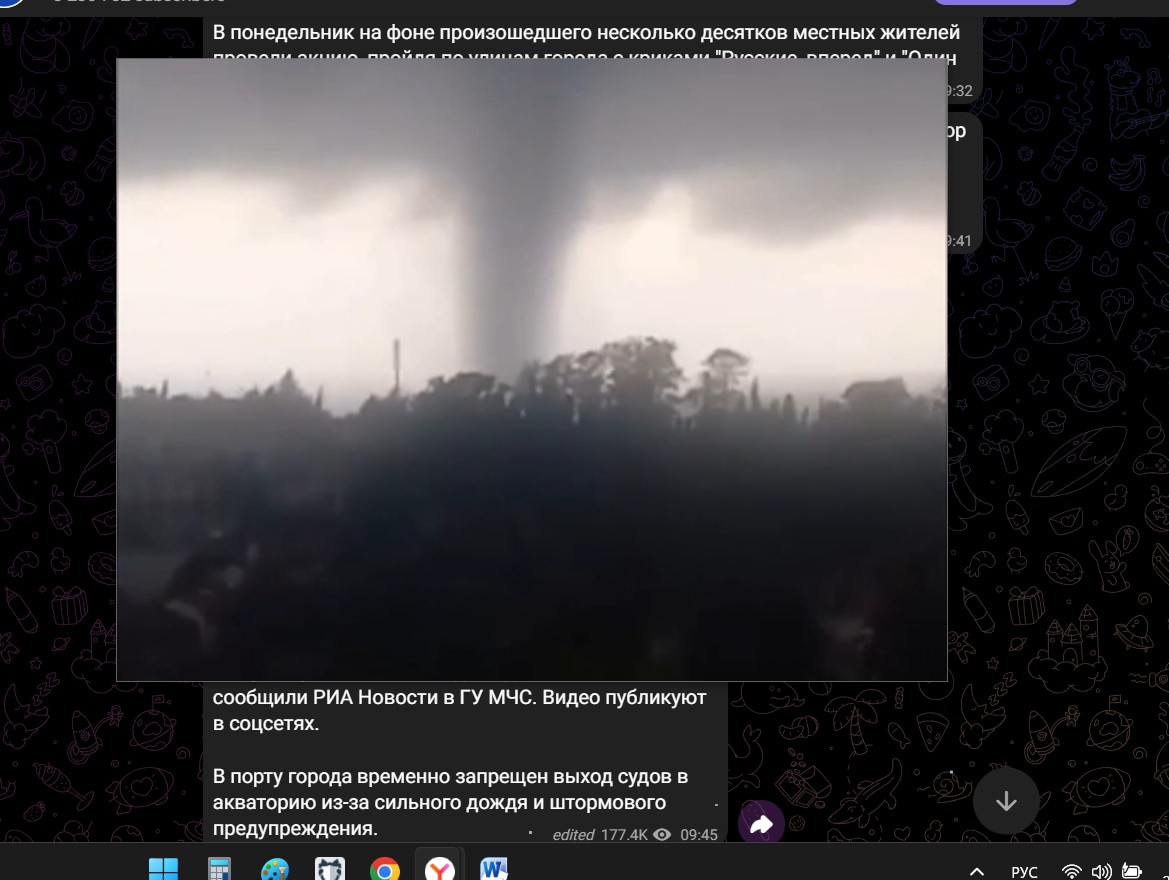Click the top message starting "В понедельник"
This screenshot has height=880, width=1169.
pyautogui.click(x=586, y=34)
